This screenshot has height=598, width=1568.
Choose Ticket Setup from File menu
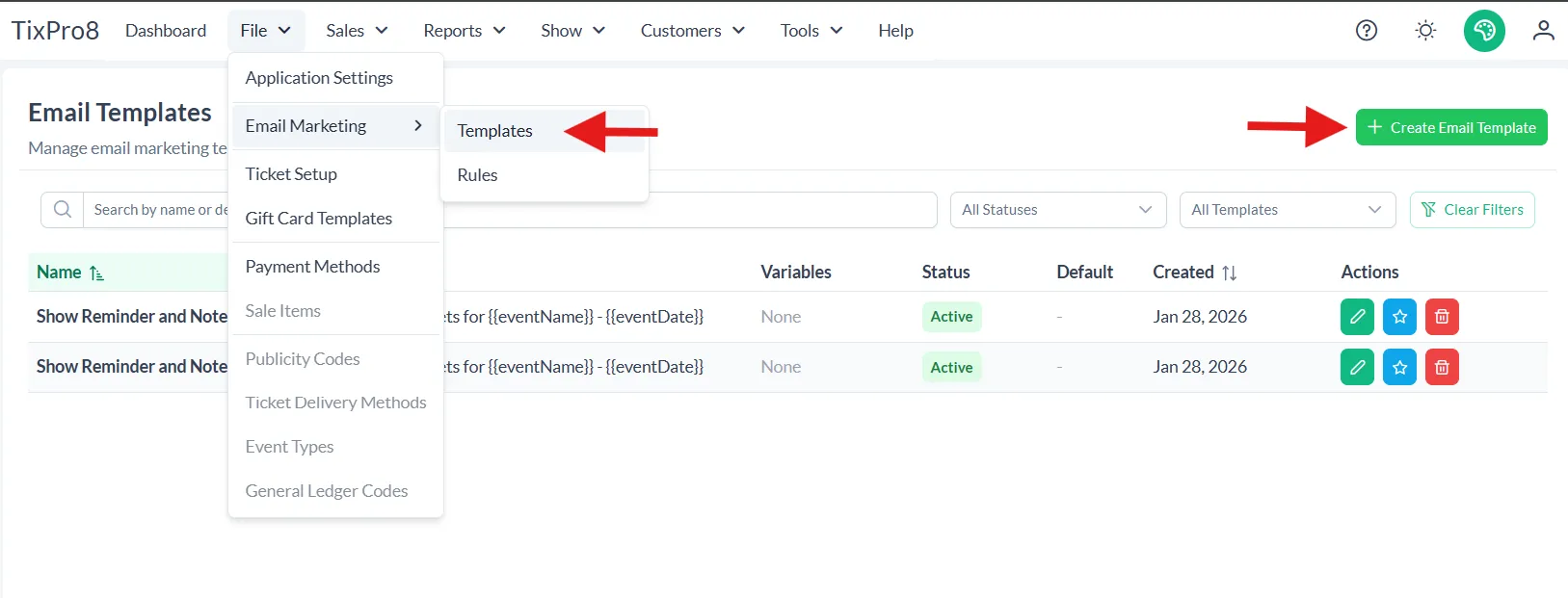(335, 174)
